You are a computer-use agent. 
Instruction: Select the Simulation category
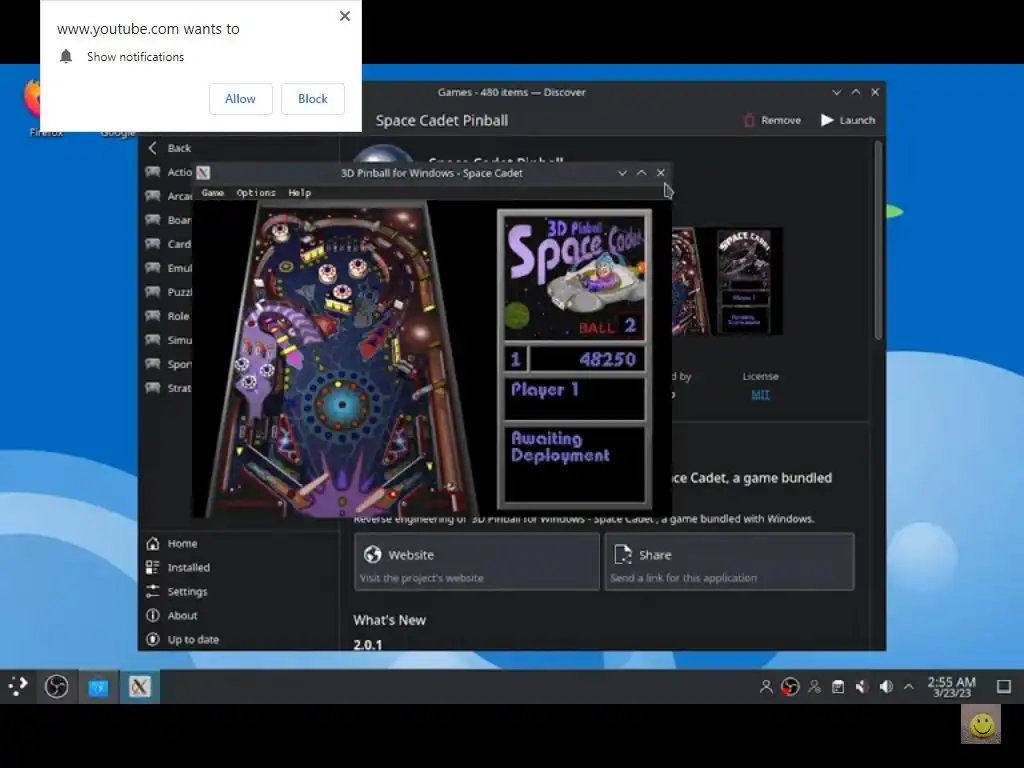pos(168,340)
